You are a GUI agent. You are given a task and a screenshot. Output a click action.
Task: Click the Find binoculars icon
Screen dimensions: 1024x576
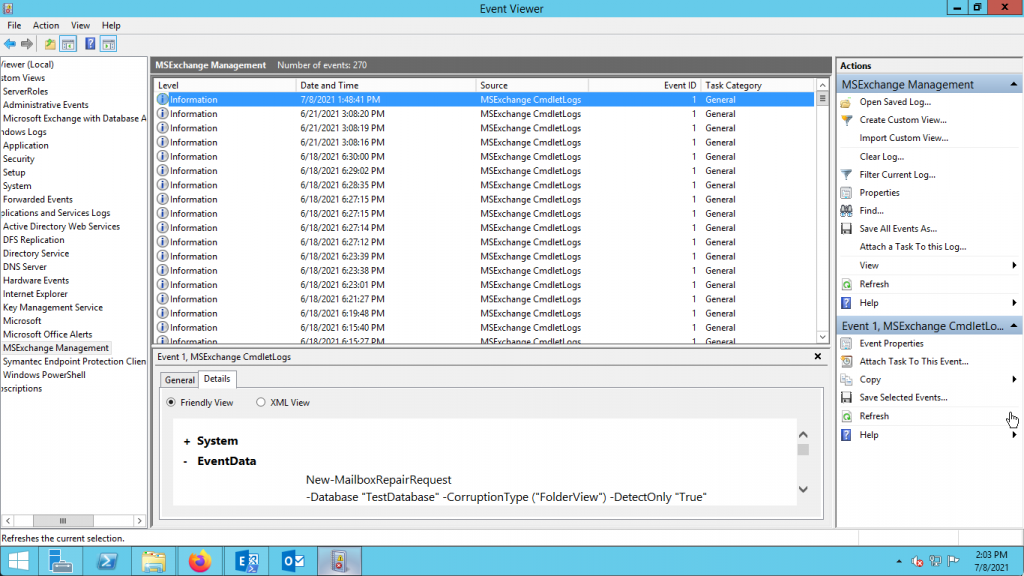pos(846,211)
